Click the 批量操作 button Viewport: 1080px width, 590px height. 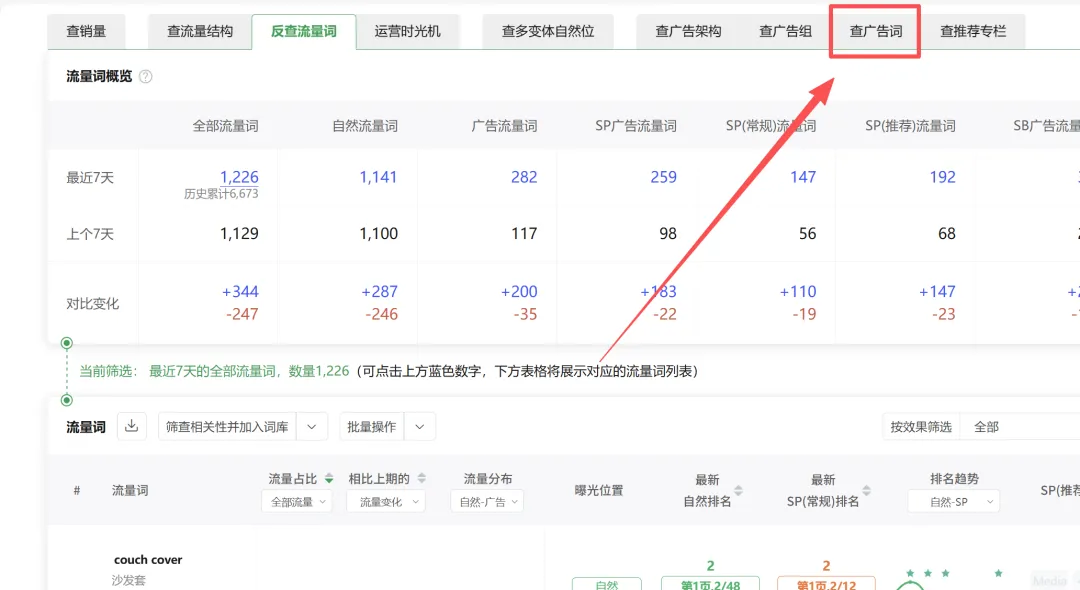click(x=371, y=427)
